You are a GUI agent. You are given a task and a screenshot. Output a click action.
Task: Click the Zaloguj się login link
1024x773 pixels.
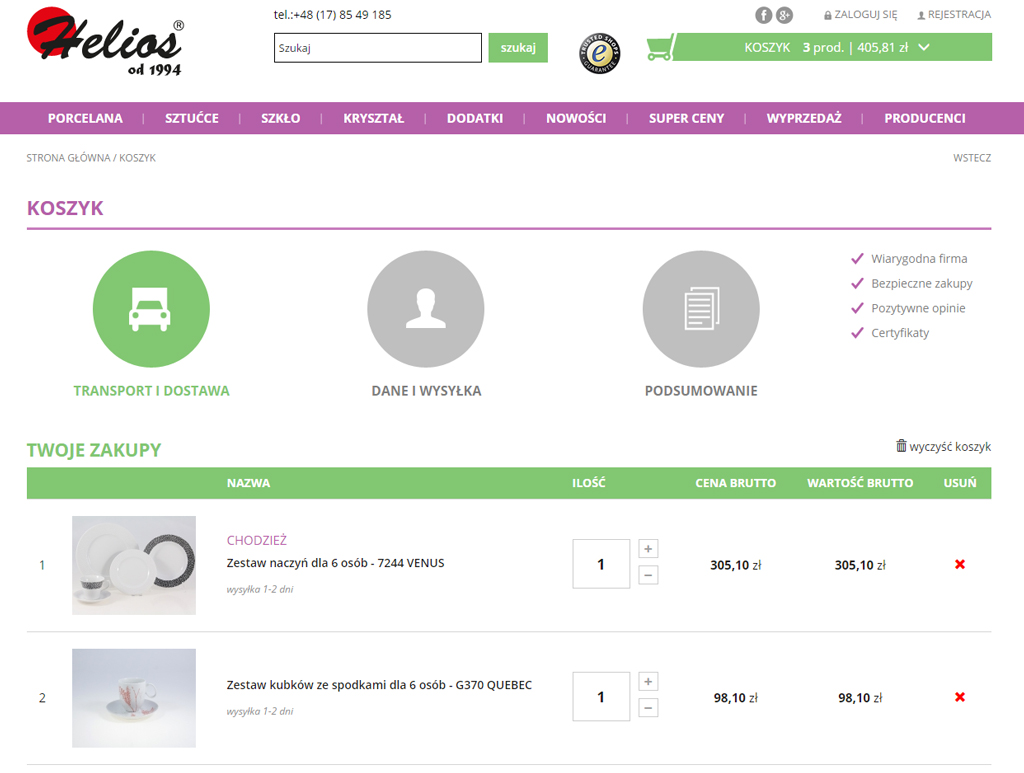pyautogui.click(x=860, y=15)
